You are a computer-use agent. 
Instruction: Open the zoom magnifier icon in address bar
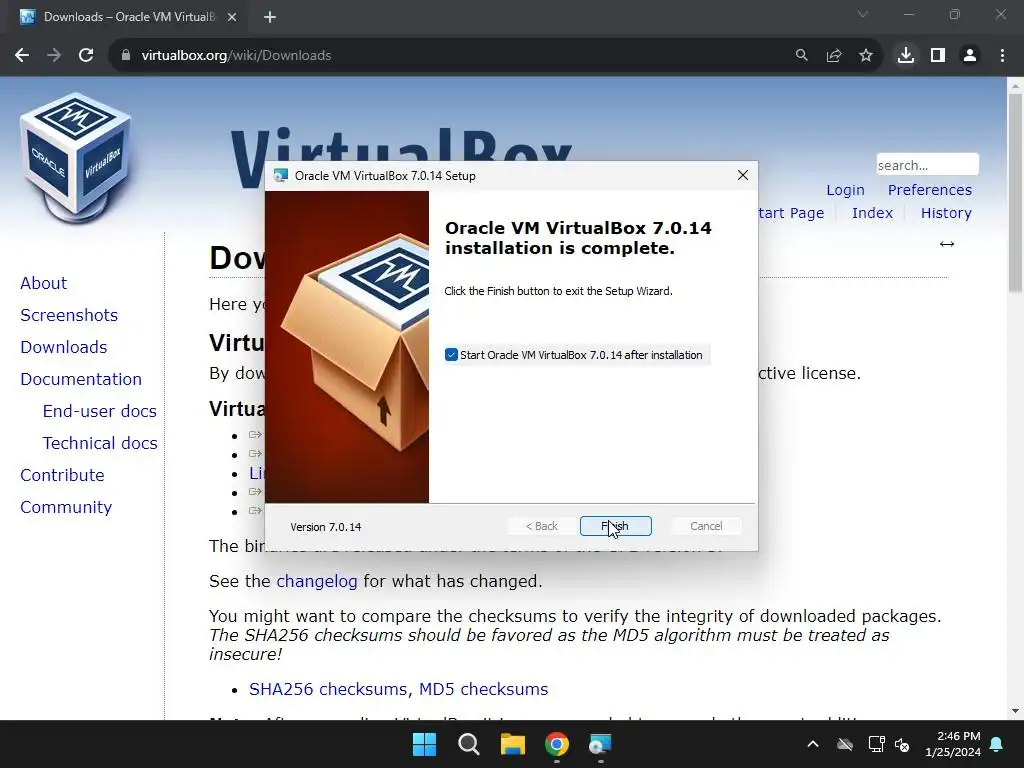(801, 56)
